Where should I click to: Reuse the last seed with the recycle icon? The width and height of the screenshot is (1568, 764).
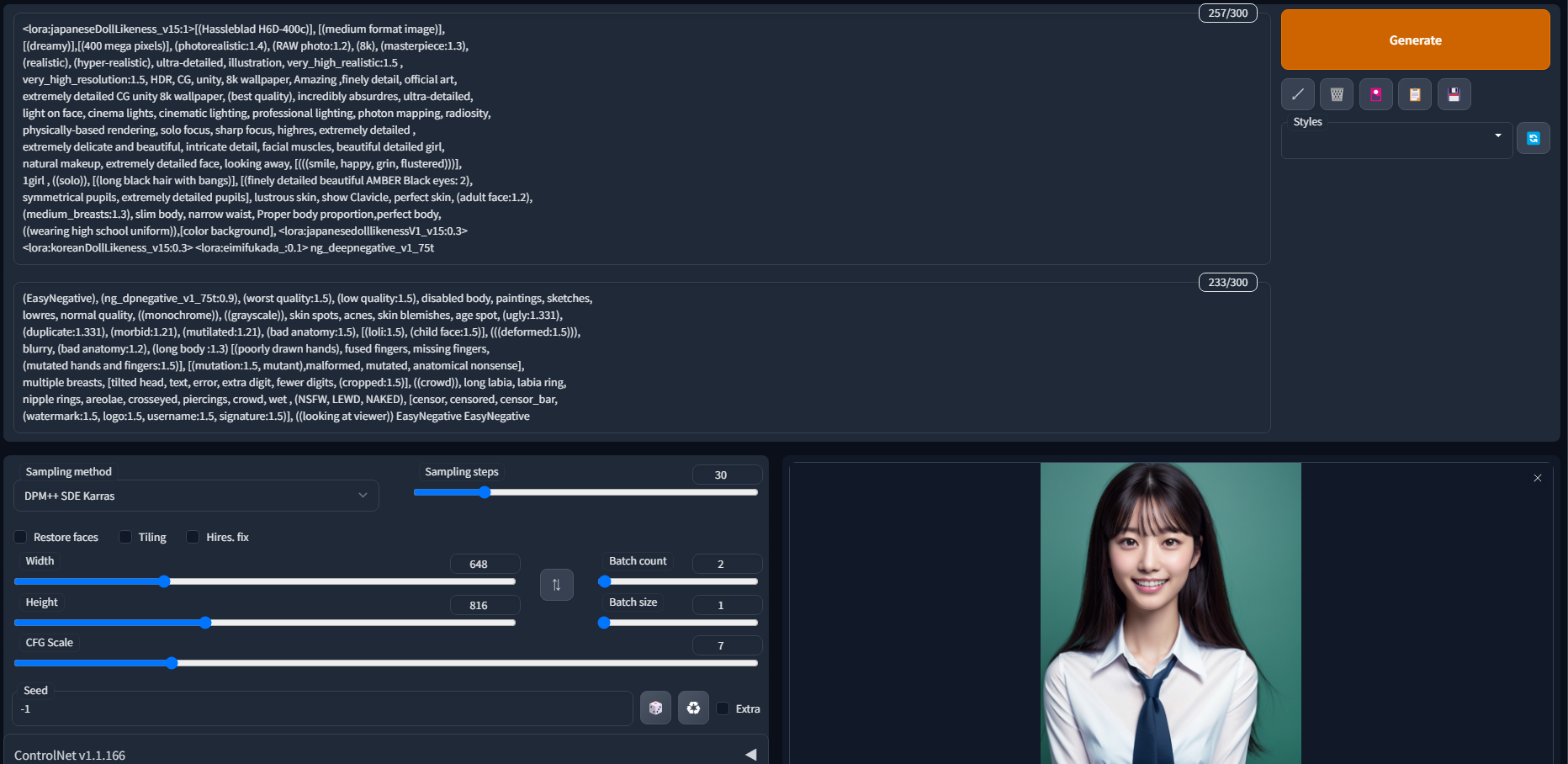[x=693, y=708]
